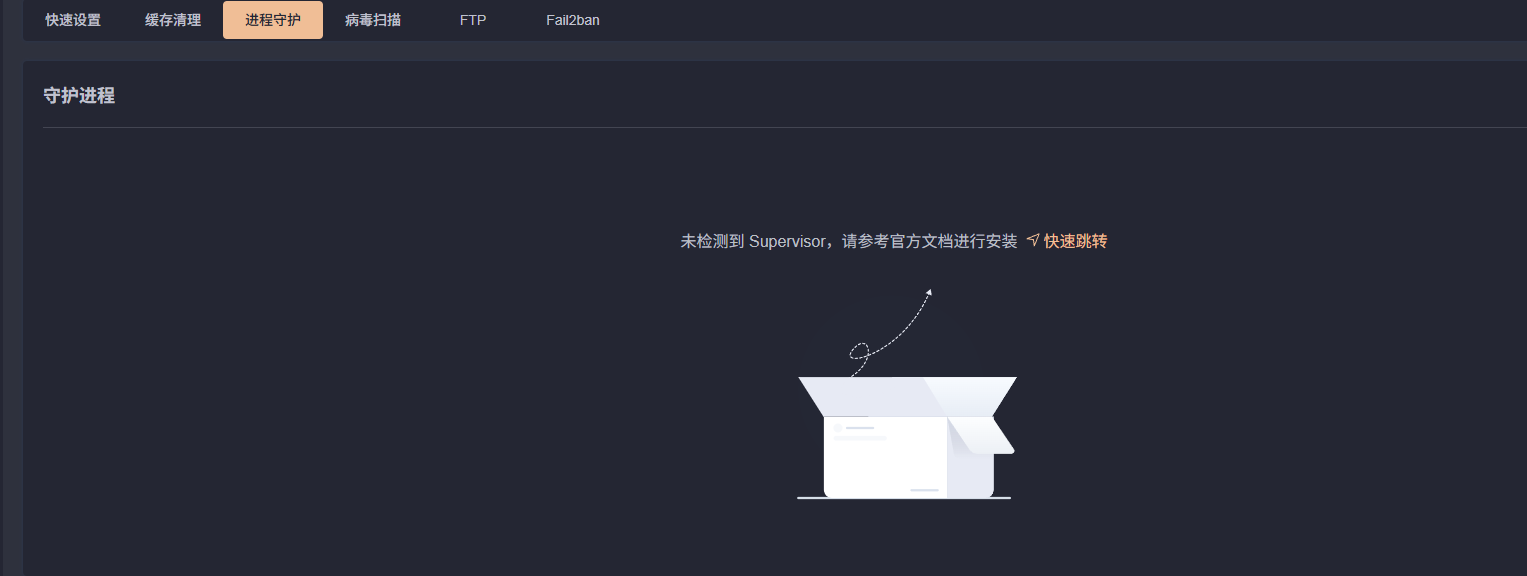Switch to the 缓存清理 tab

point(173,20)
